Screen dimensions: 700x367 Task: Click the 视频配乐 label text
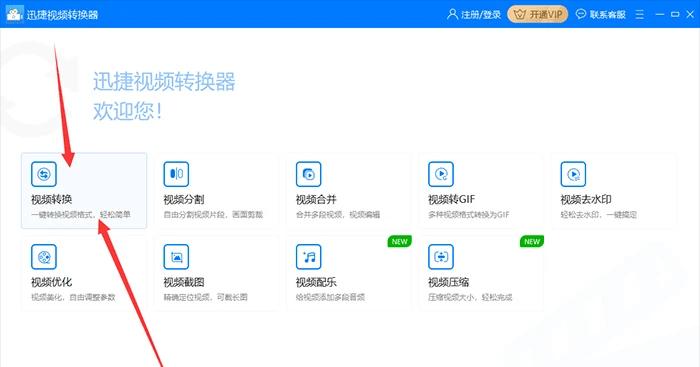tap(316, 282)
